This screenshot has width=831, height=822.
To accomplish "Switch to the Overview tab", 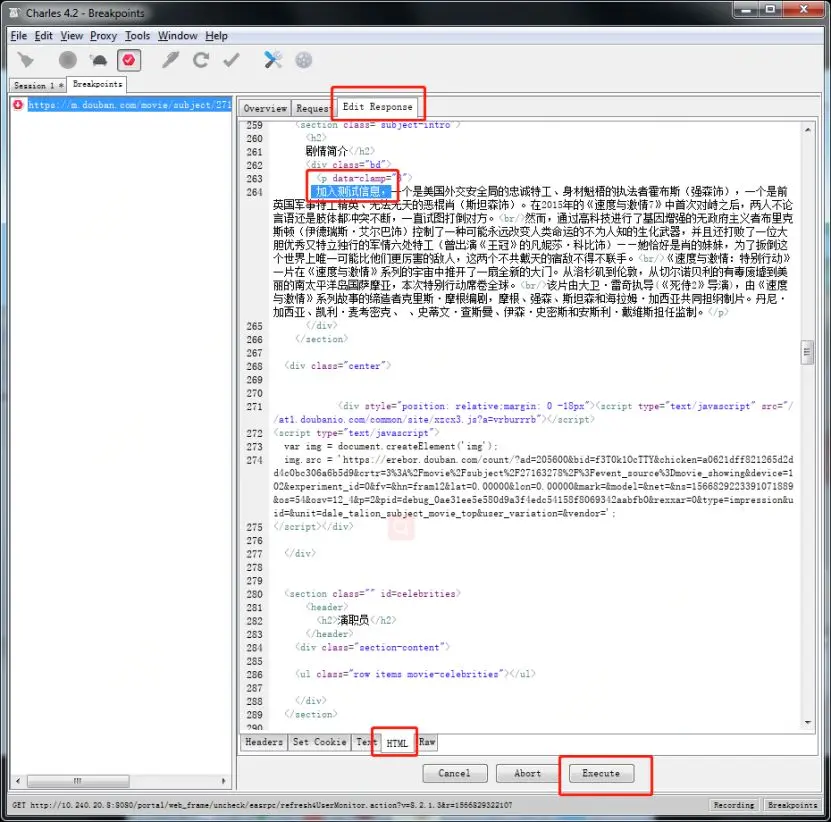I will [265, 108].
